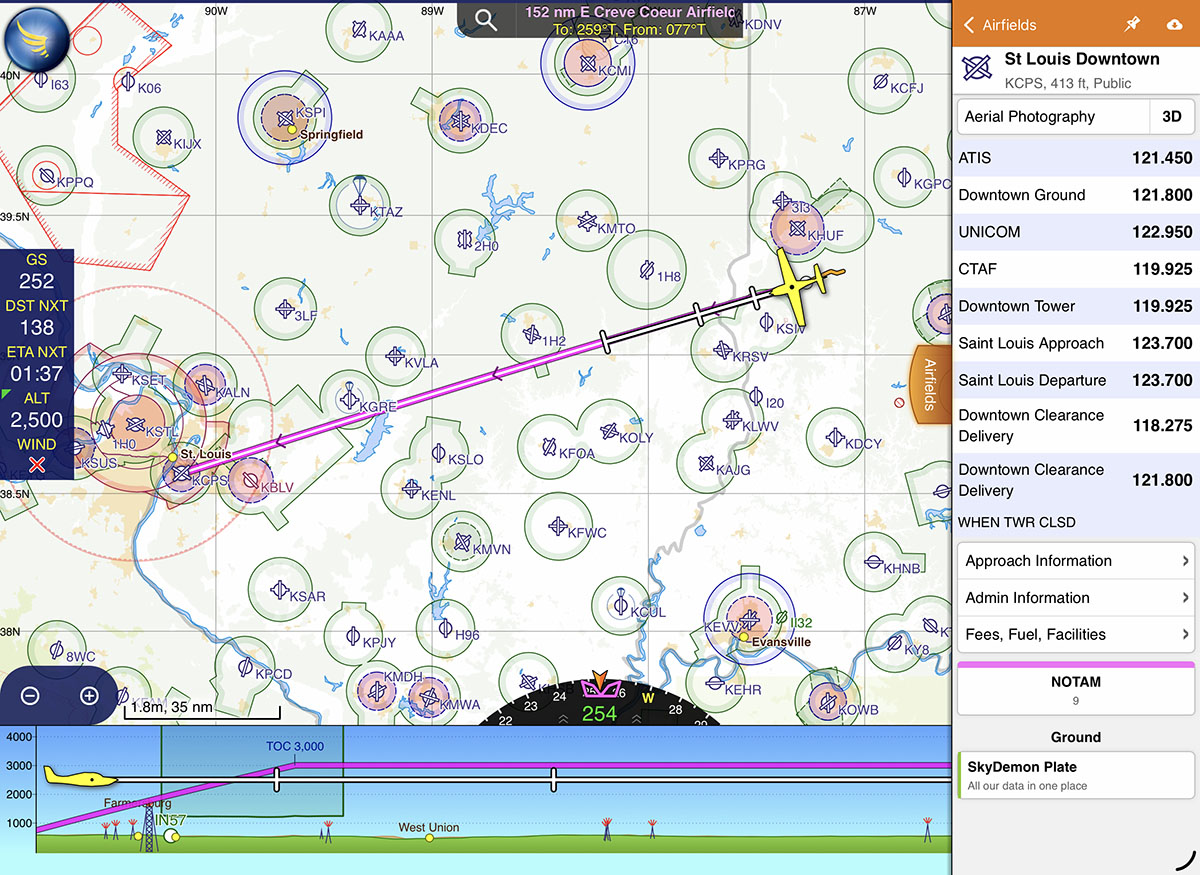Open the SkyDemon main menu logo
1200x875 pixels.
(x=37, y=37)
